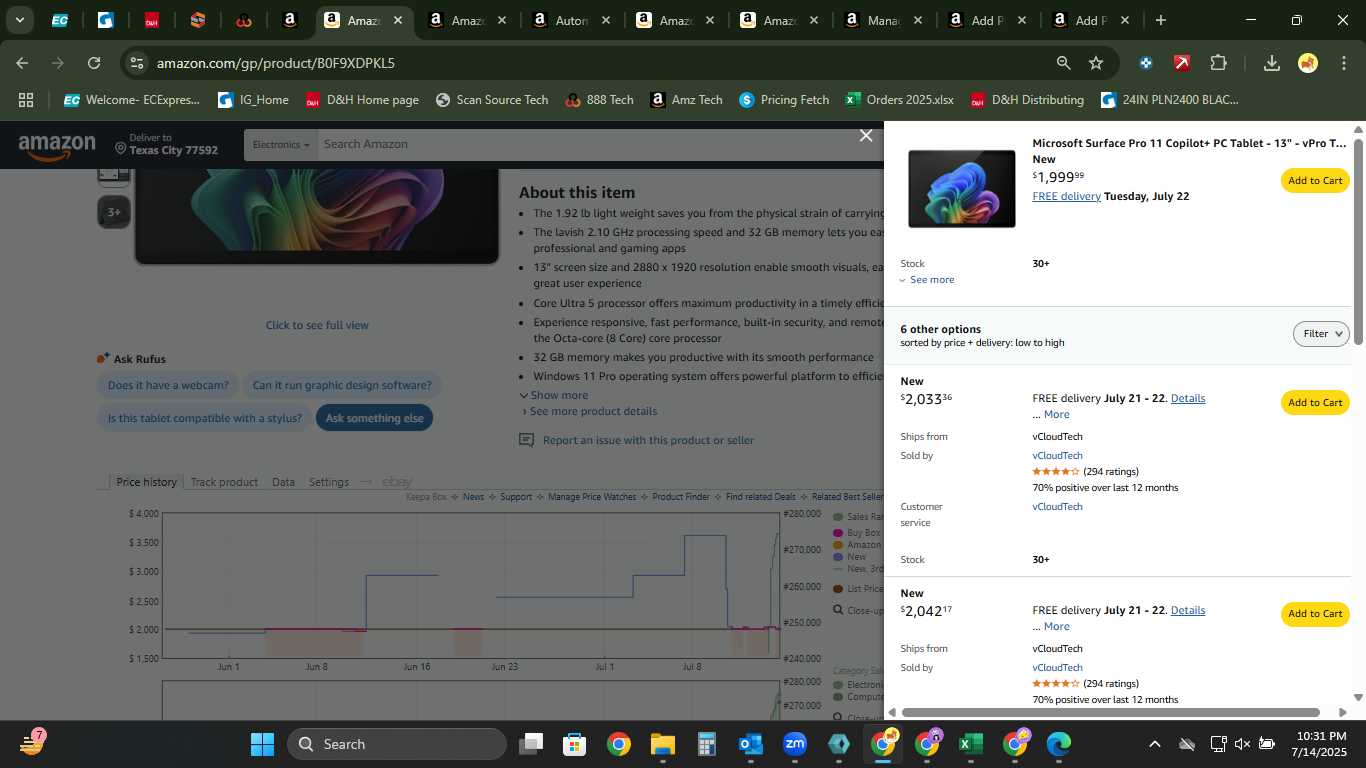The width and height of the screenshot is (1366, 768).
Task: Click the volume icon in system tray
Action: point(1242,744)
